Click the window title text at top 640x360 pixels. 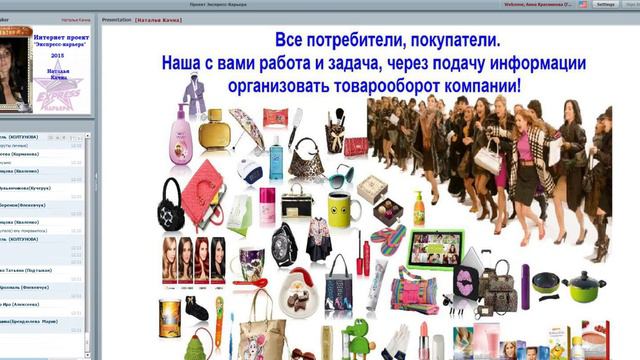(x=218, y=4)
